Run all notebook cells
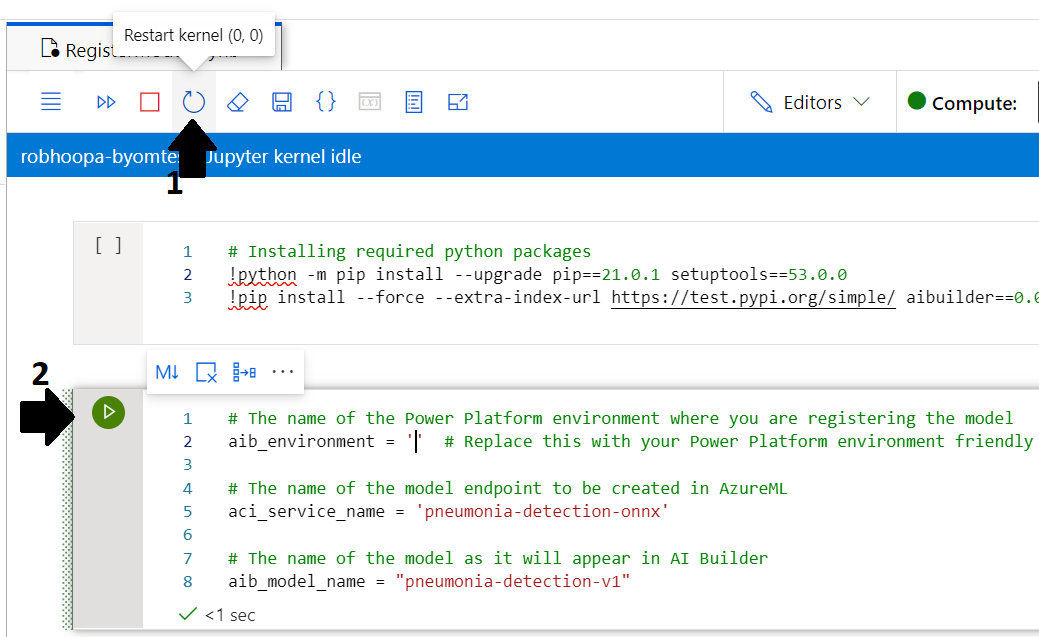This screenshot has height=637, width=1039. pyautogui.click(x=106, y=101)
